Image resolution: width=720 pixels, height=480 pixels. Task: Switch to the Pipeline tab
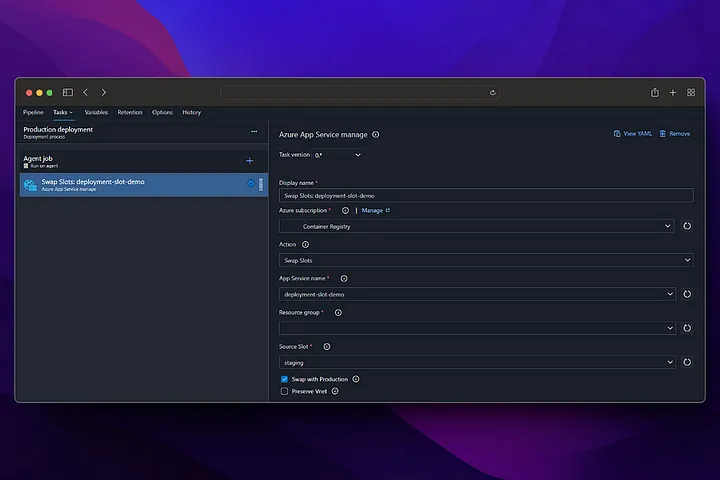tap(33, 112)
